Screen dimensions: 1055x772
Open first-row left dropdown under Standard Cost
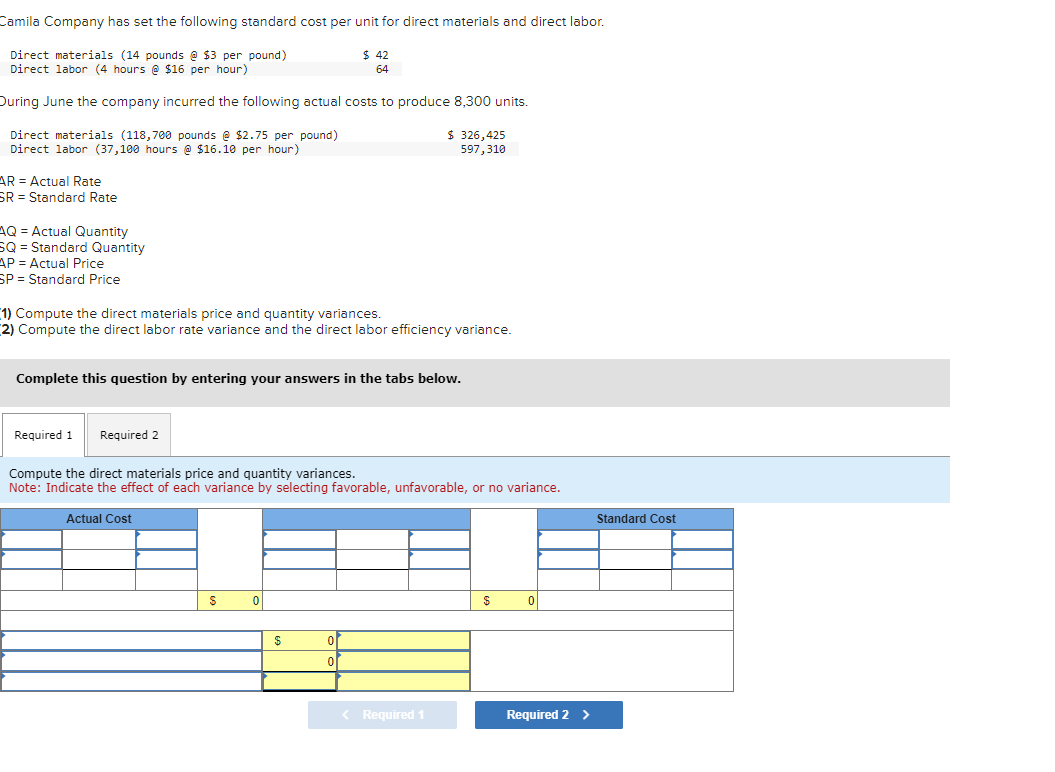click(x=569, y=539)
